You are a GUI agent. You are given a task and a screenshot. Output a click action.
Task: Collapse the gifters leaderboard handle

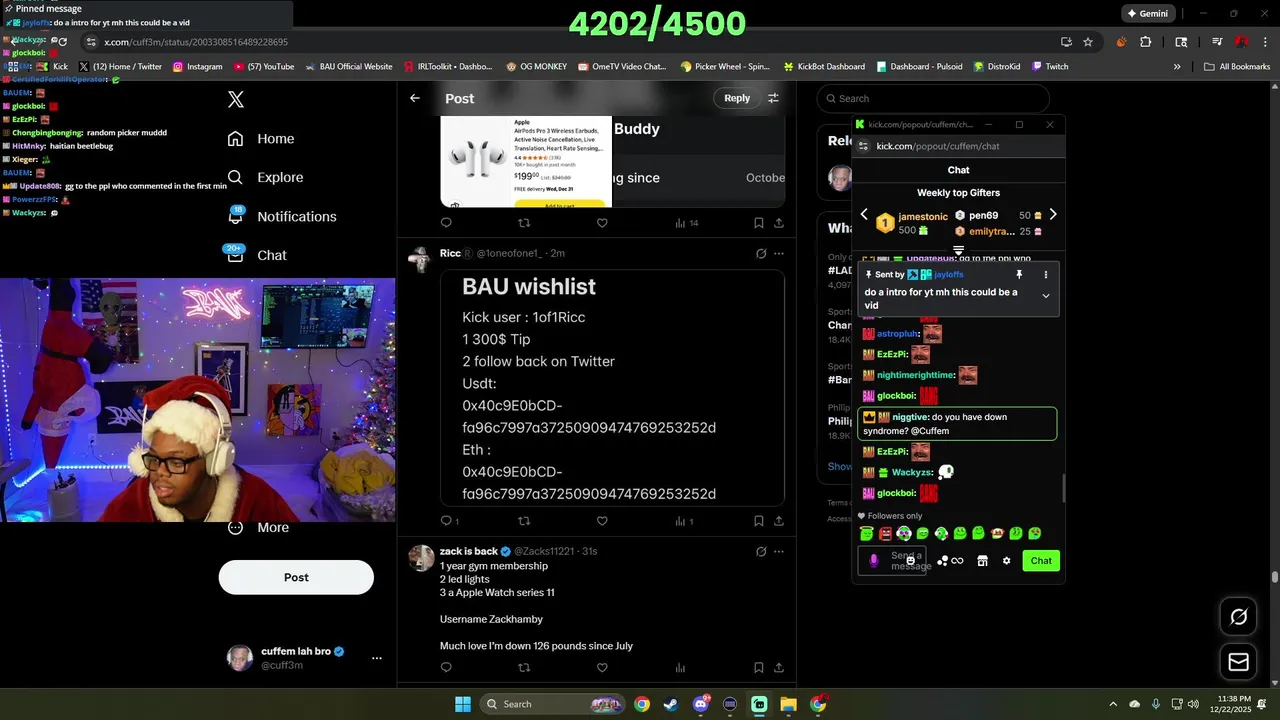pos(958,251)
